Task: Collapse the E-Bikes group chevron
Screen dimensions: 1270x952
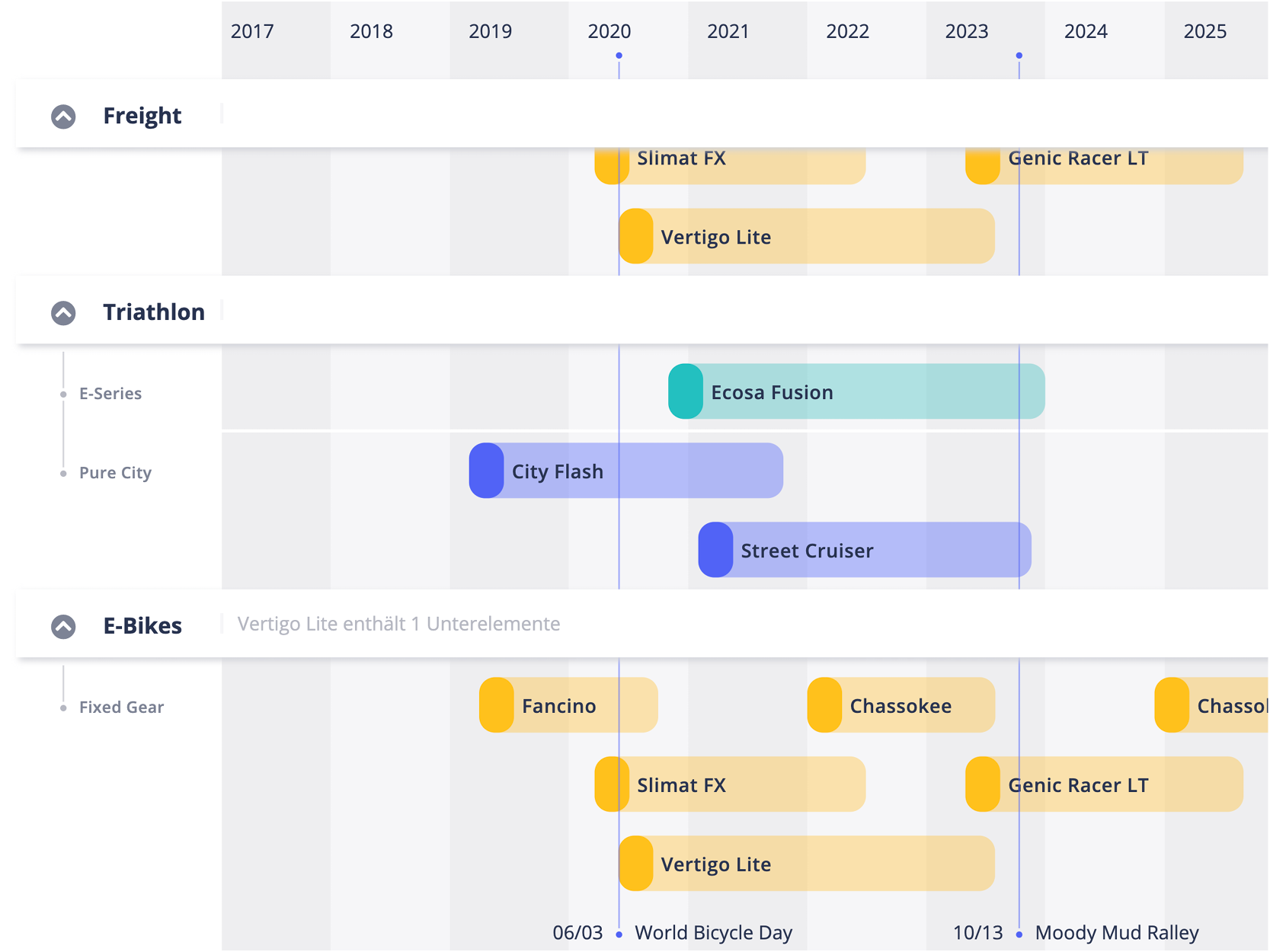Action: click(63, 627)
